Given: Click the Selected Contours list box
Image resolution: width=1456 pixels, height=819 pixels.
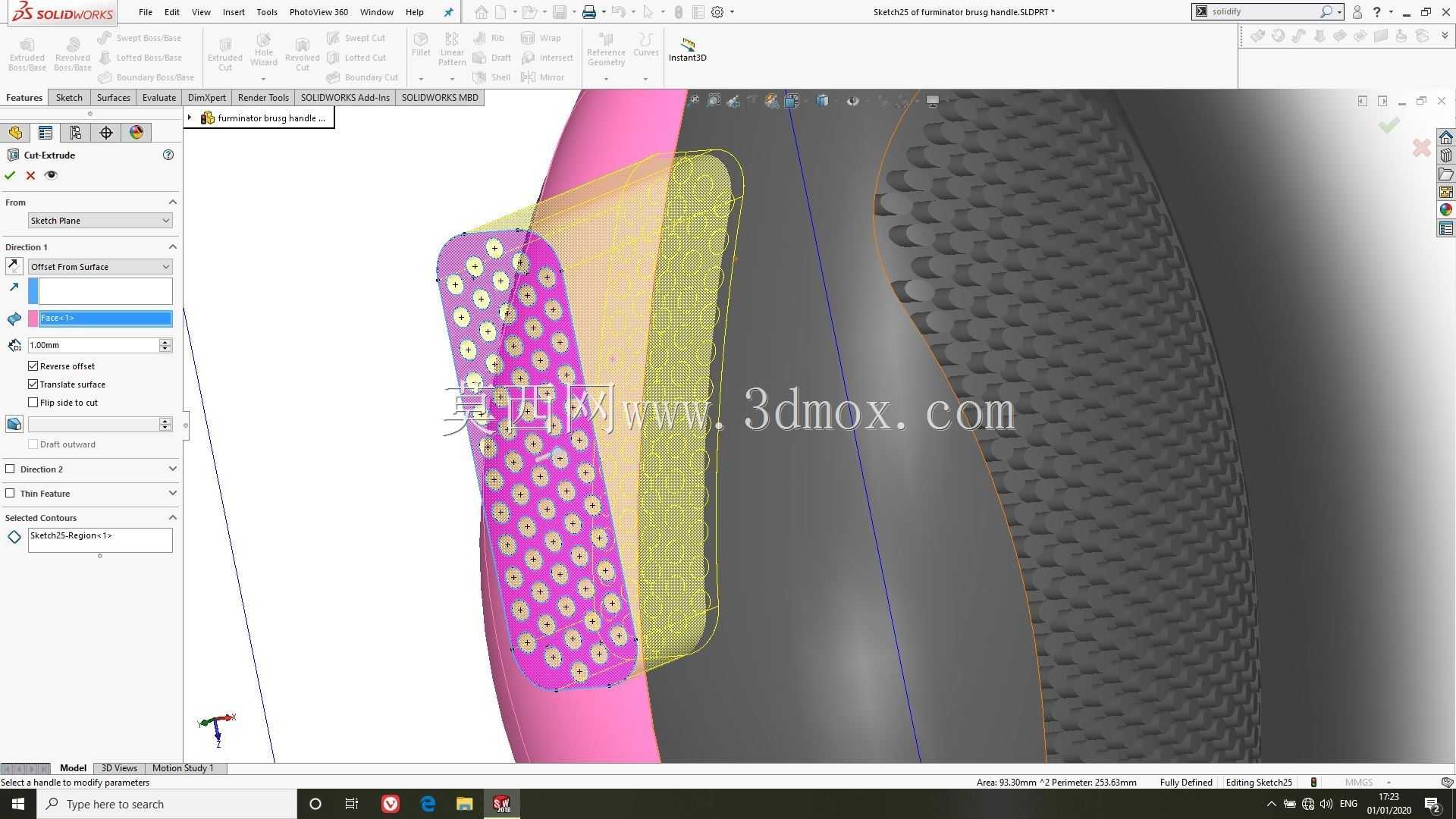Looking at the screenshot, I should (100, 540).
